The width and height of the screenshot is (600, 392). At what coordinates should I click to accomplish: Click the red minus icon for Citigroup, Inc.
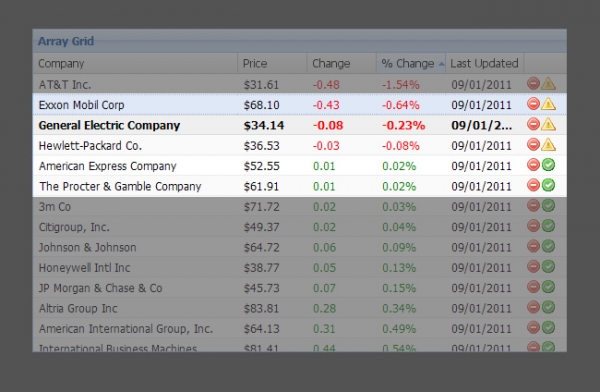tap(533, 226)
